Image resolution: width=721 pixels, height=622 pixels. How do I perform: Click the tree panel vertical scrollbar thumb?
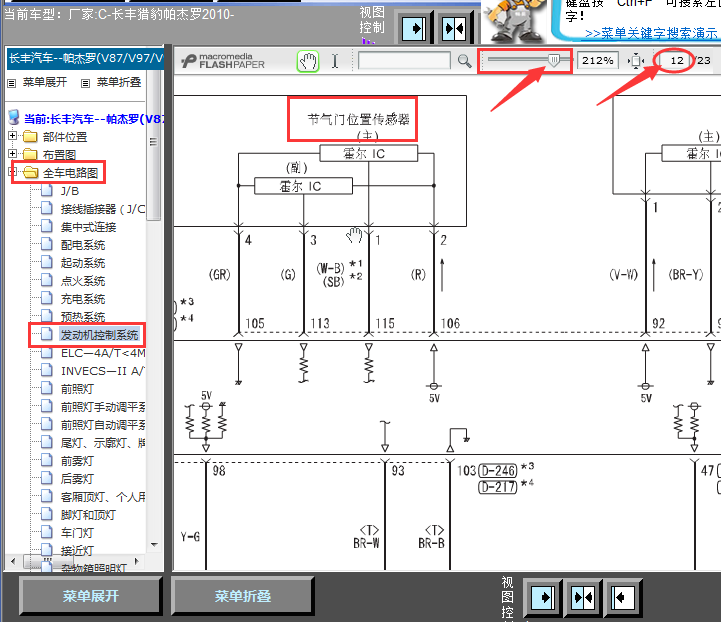154,145
